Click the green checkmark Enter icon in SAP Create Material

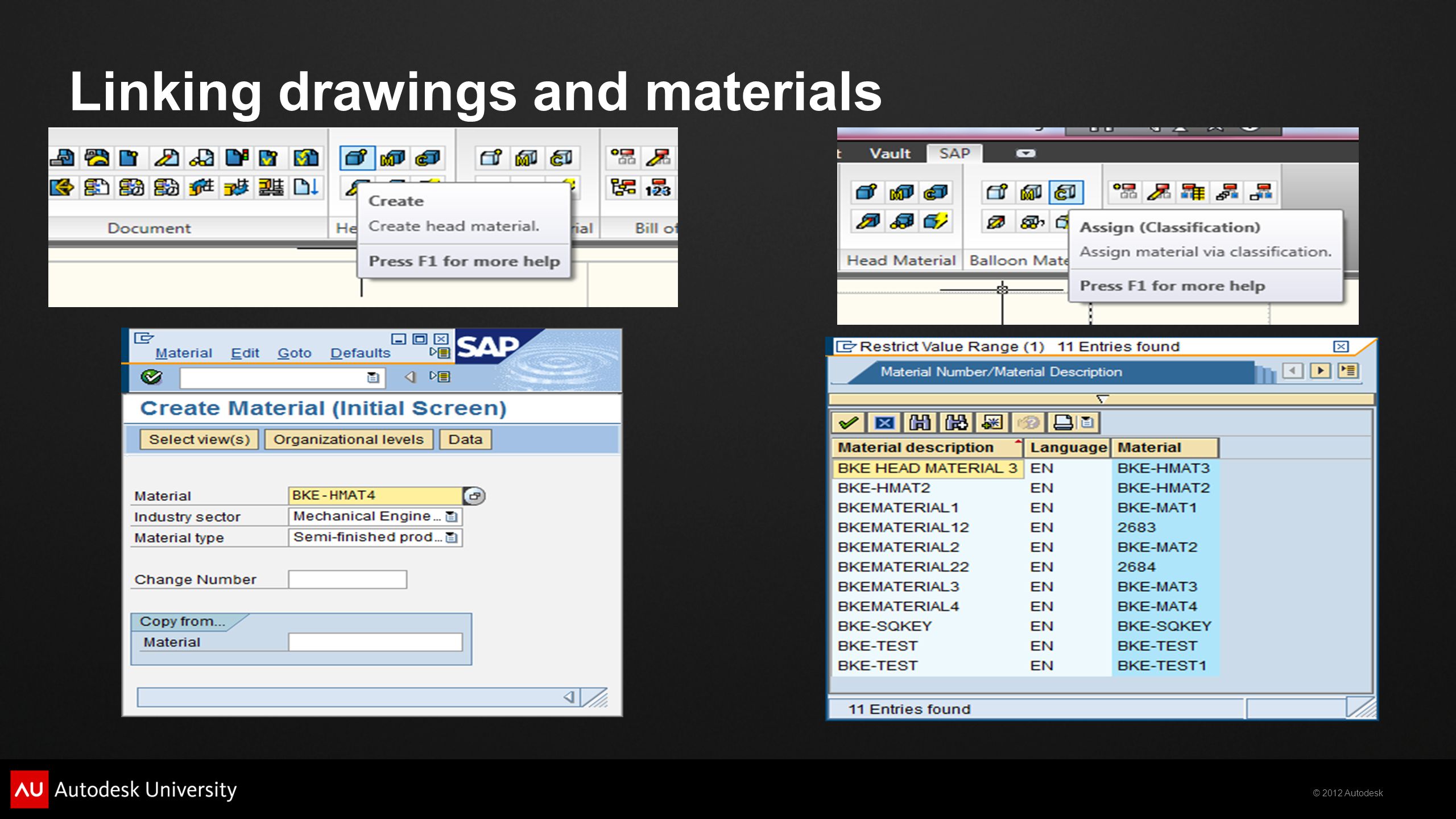[x=151, y=377]
